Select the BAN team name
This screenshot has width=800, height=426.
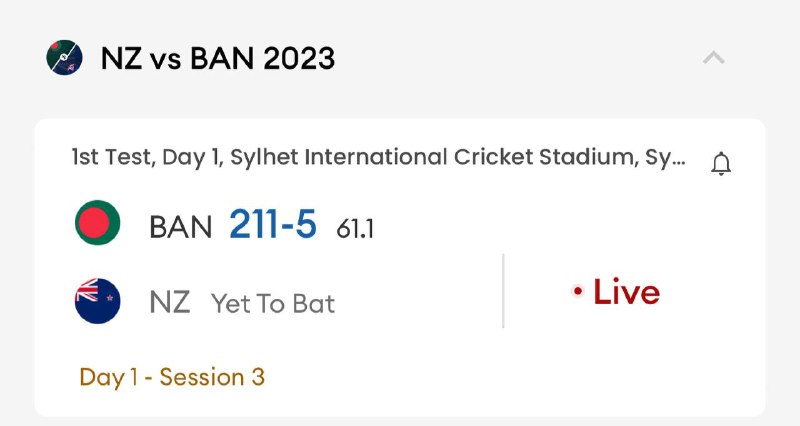click(180, 227)
